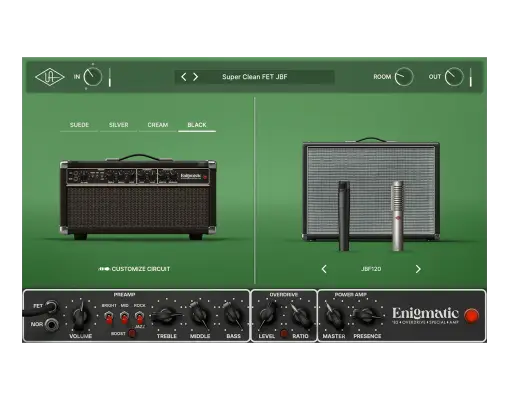This screenshot has height=400, width=509.
Task: Plug into the NOR input jack
Action: pos(52,324)
